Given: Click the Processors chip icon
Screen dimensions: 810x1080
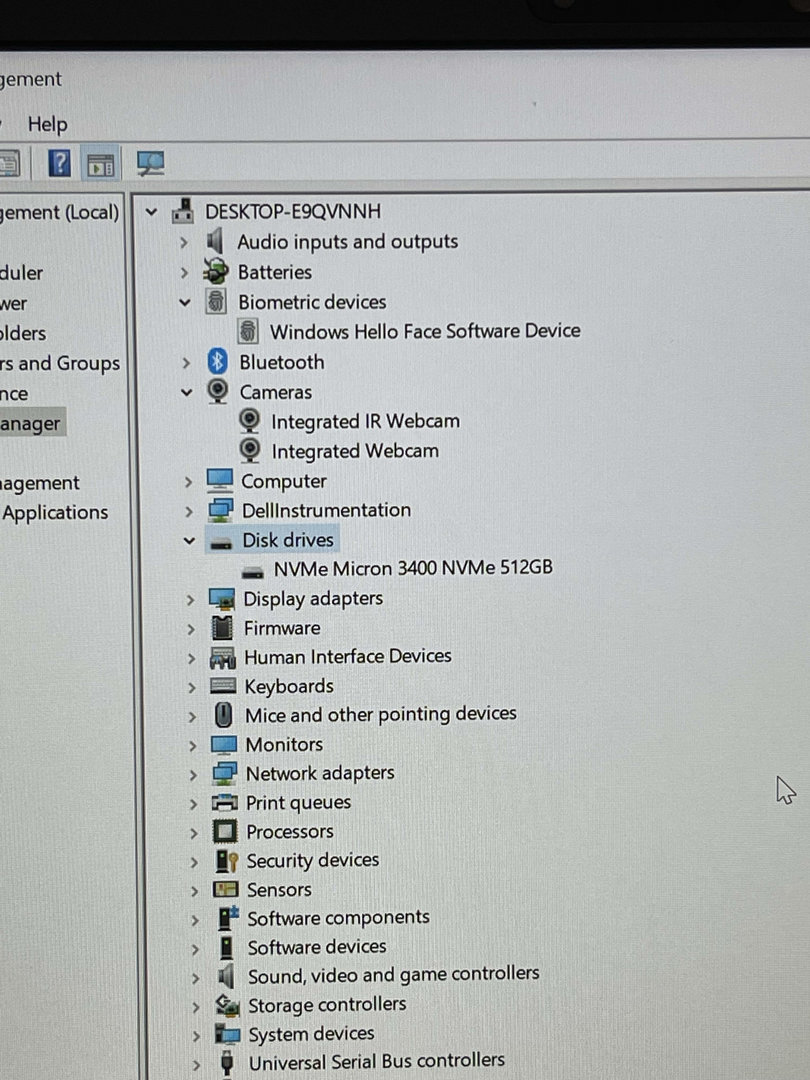Looking at the screenshot, I should click(x=225, y=831).
